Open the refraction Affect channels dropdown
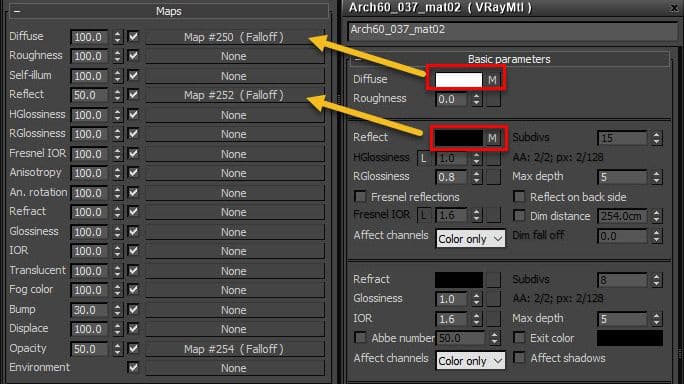This screenshot has height=384, width=684. pos(470,361)
